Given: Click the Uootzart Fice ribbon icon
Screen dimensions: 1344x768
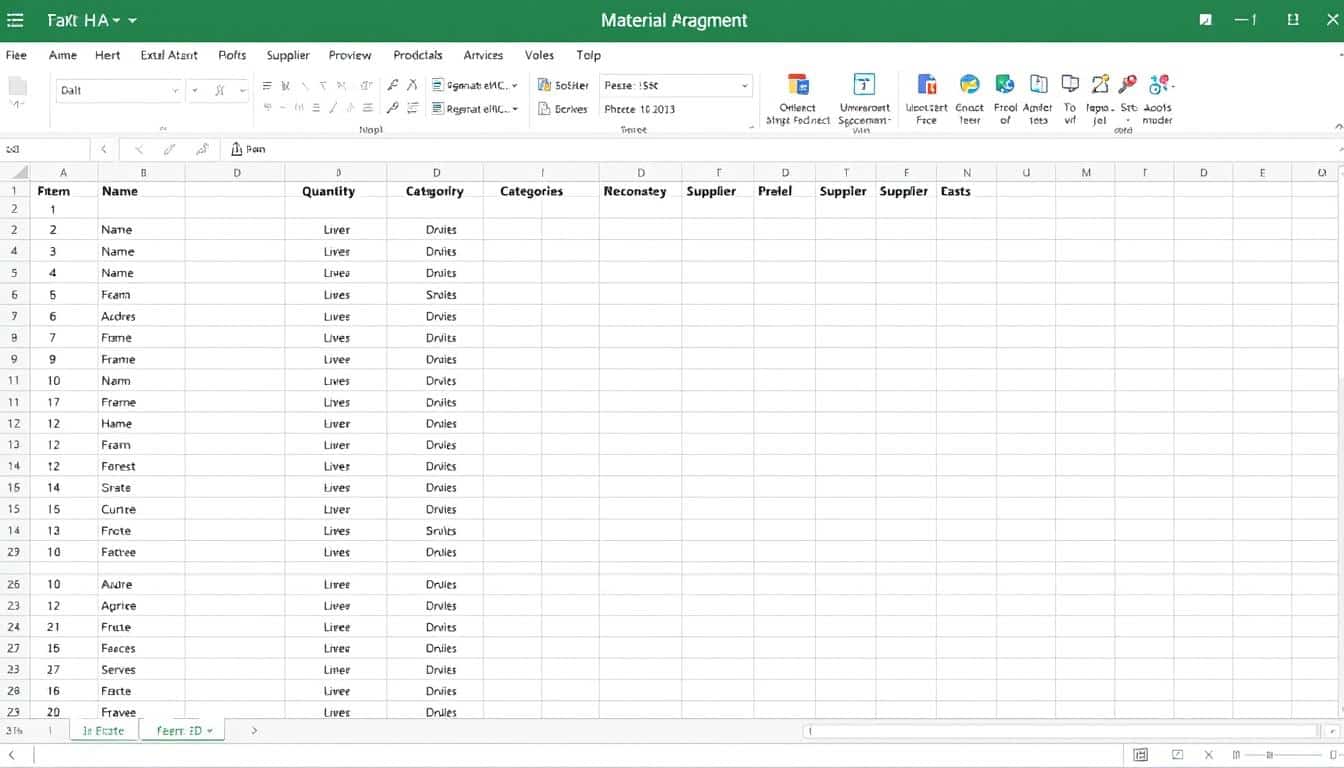Looking at the screenshot, I should point(927,85).
